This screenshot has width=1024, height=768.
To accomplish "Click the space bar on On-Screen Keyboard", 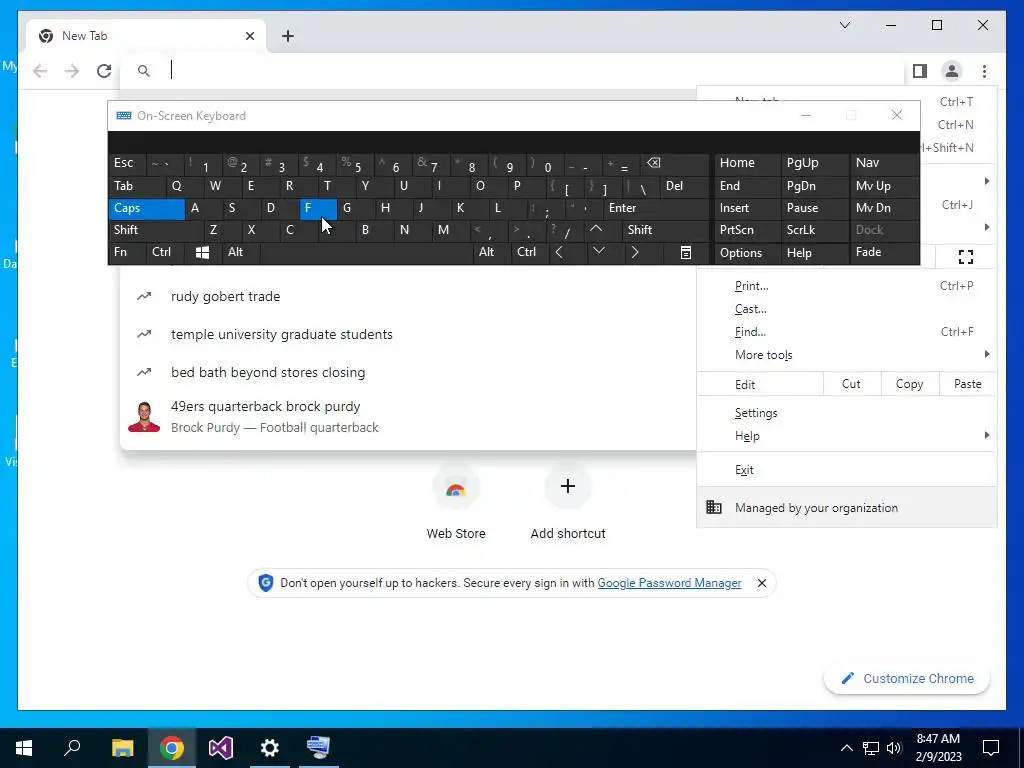I will pos(366,252).
